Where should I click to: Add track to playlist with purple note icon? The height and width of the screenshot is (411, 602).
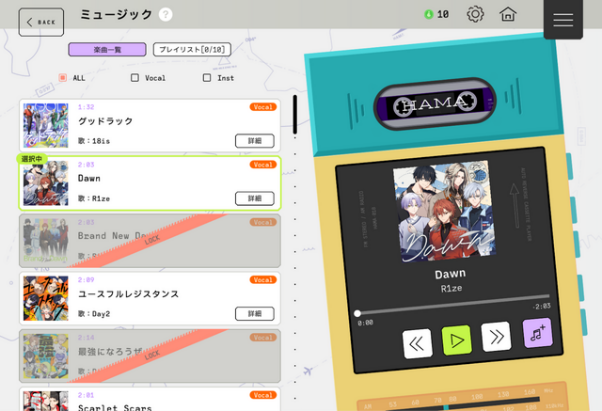click(538, 333)
